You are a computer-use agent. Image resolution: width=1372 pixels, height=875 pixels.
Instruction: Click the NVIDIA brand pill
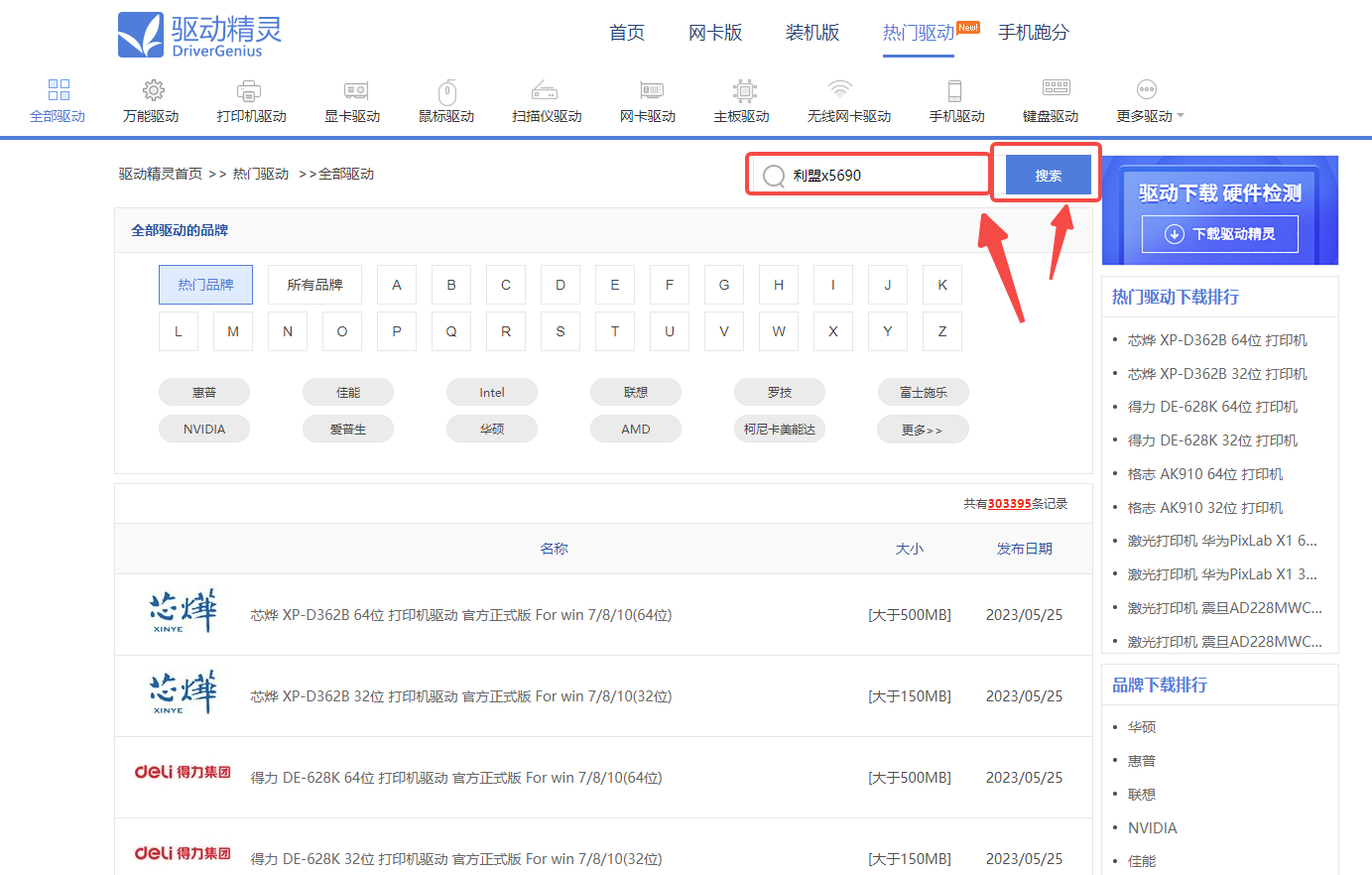tap(204, 430)
